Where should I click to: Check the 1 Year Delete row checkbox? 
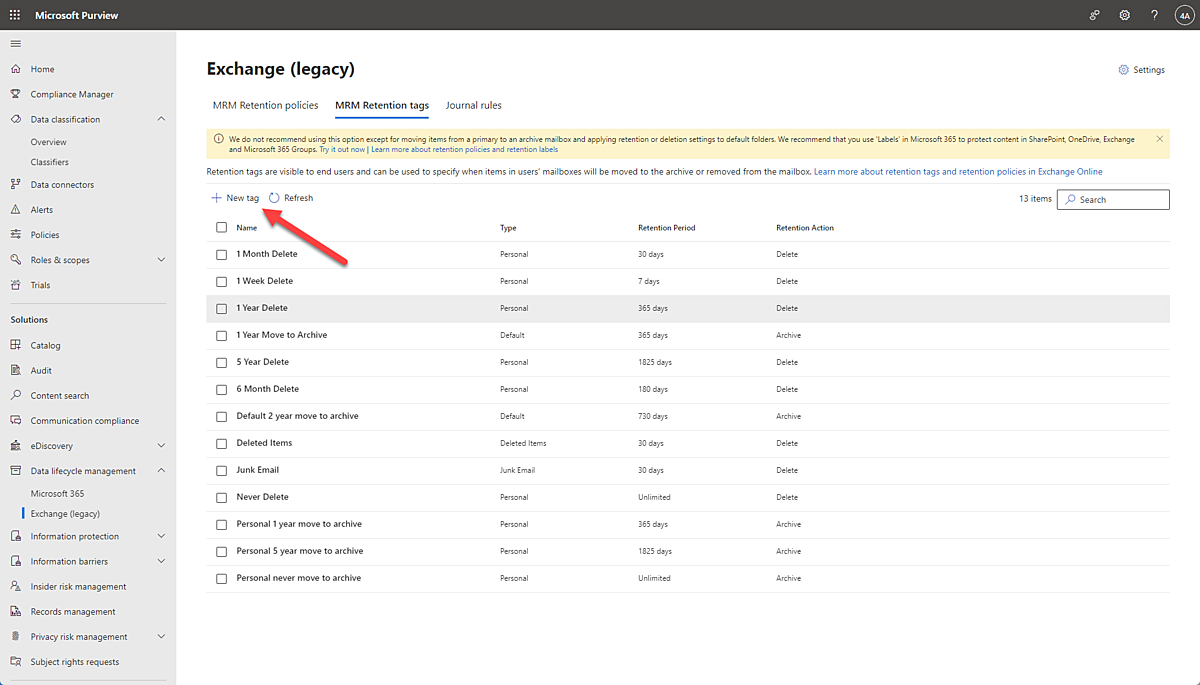tap(221, 308)
